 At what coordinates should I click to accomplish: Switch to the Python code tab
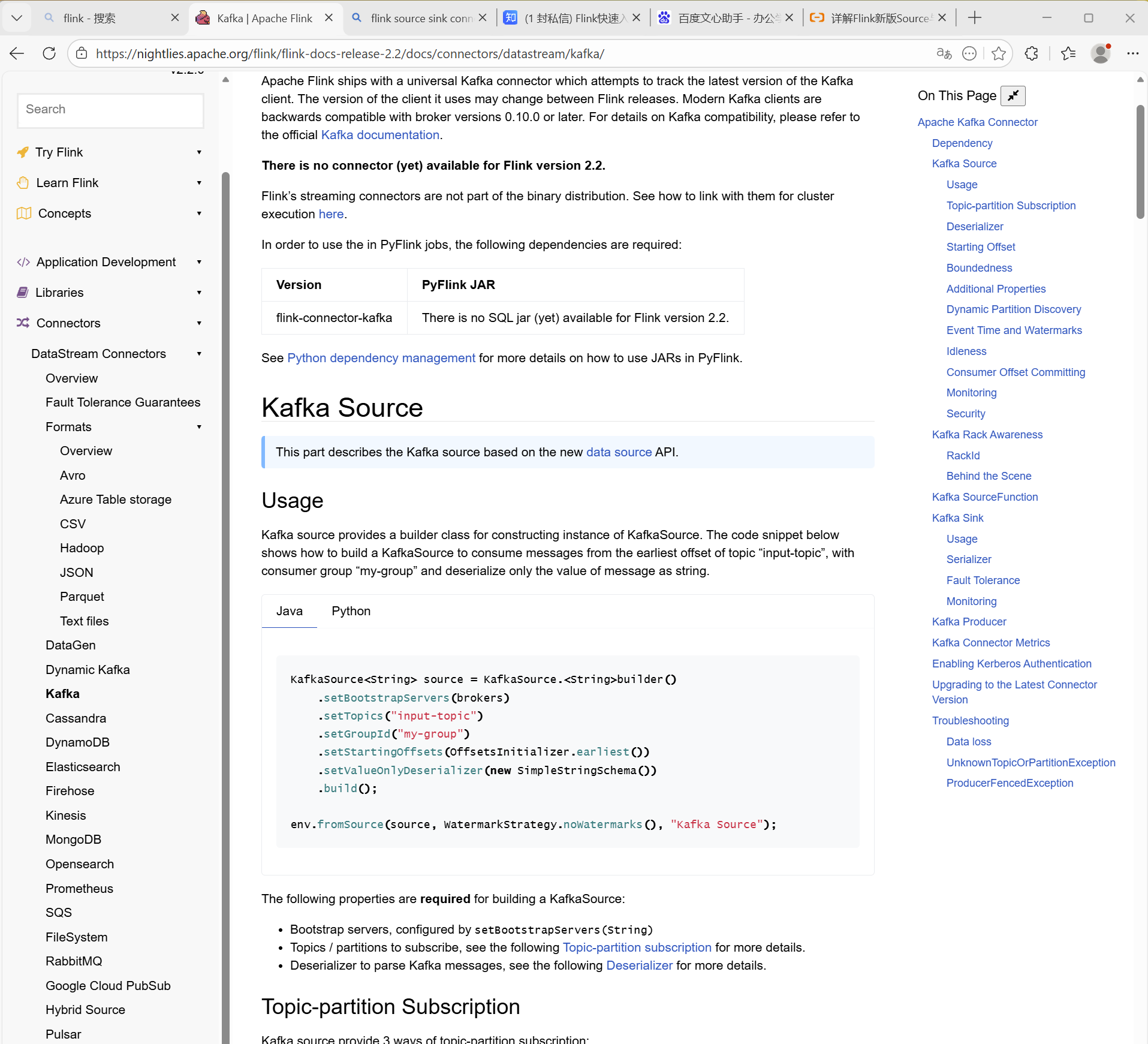point(351,611)
